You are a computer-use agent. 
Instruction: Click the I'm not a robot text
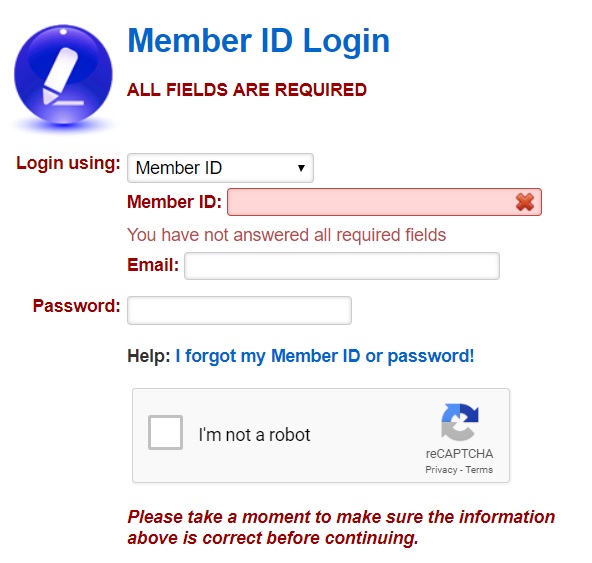[x=254, y=435]
